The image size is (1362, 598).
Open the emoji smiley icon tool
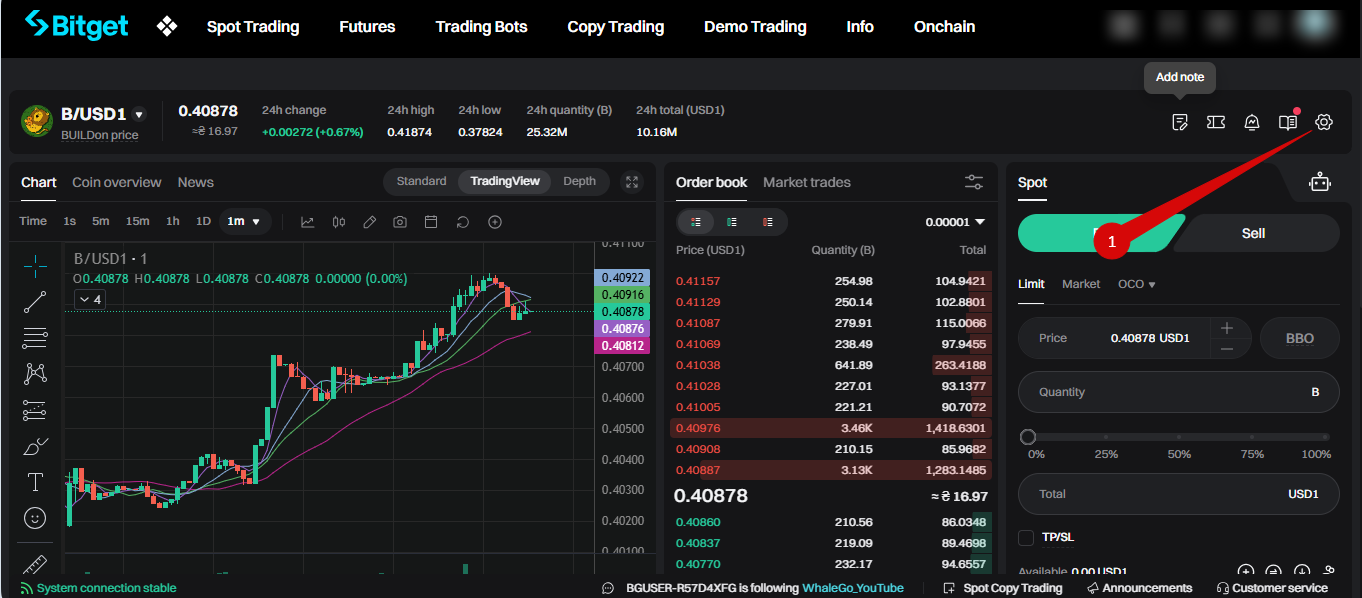(x=35, y=518)
